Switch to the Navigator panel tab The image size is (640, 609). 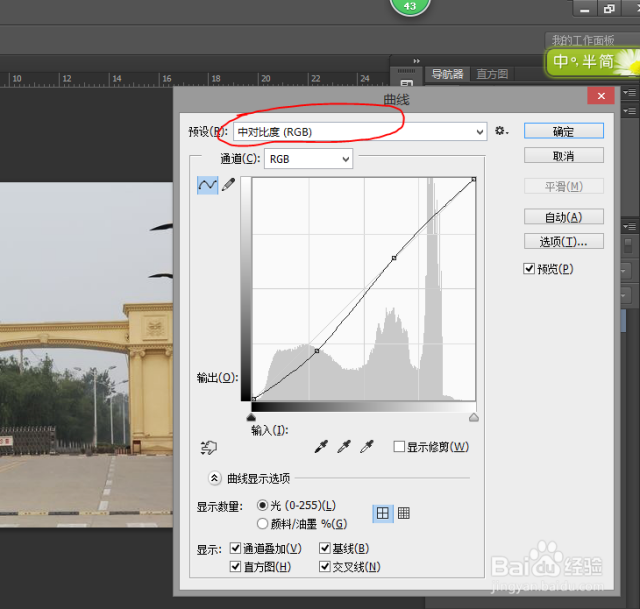click(x=447, y=74)
